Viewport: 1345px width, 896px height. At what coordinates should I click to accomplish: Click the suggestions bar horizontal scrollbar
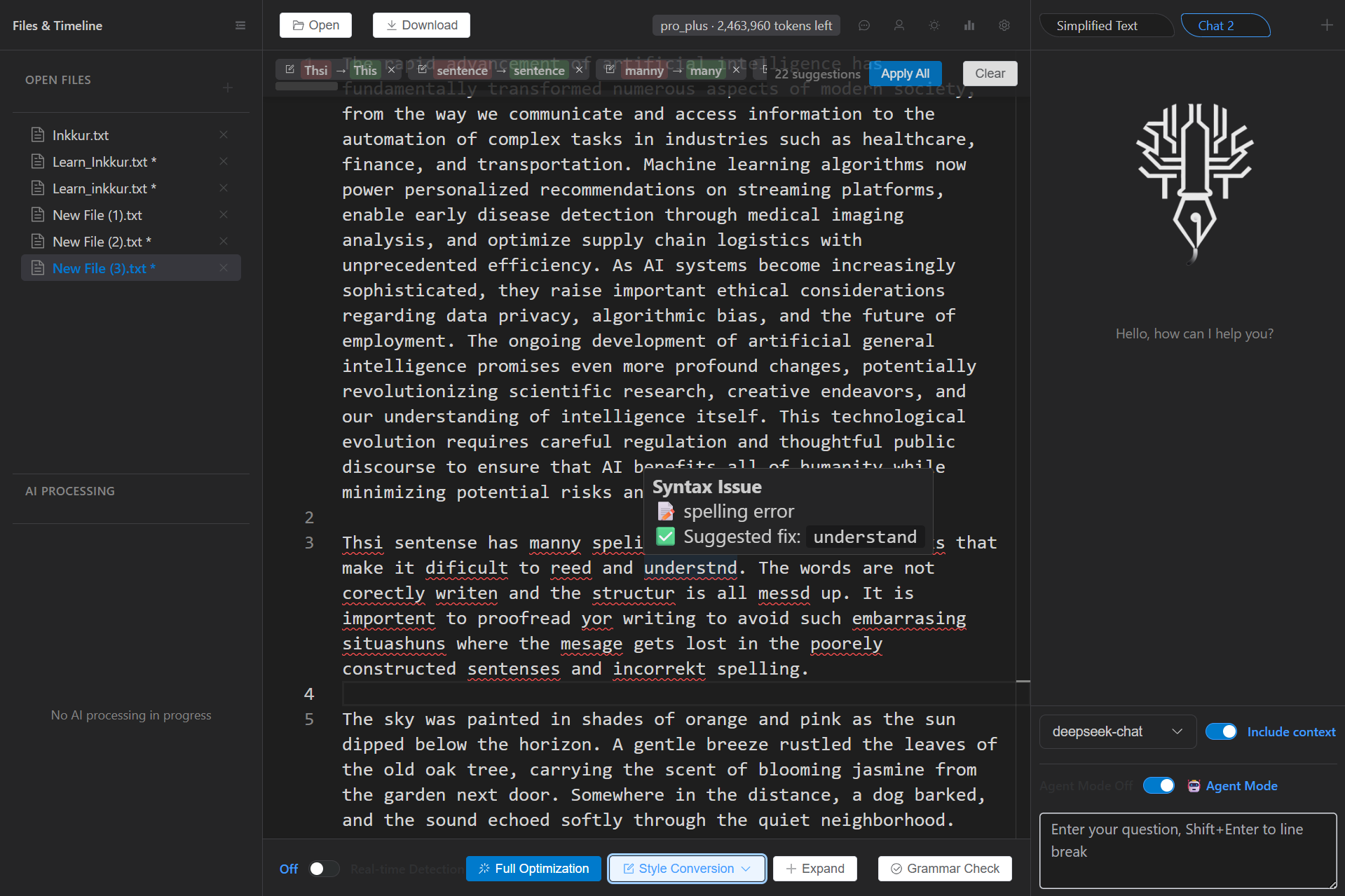tap(306, 86)
